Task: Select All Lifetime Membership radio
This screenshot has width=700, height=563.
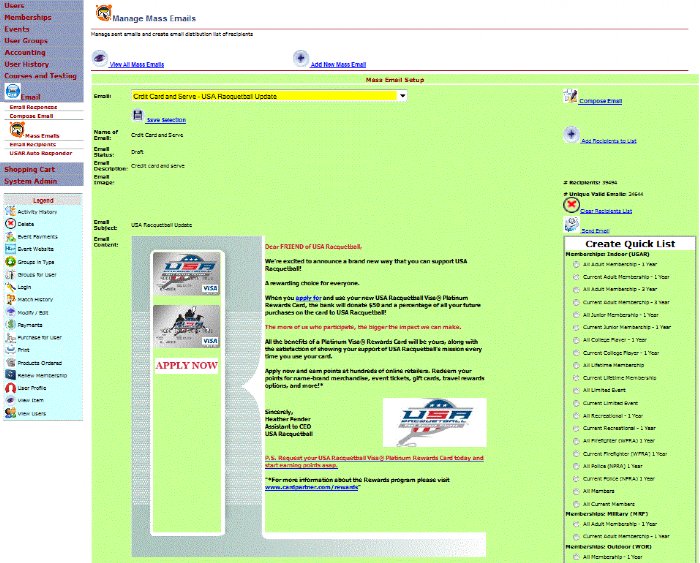Action: pos(576,365)
